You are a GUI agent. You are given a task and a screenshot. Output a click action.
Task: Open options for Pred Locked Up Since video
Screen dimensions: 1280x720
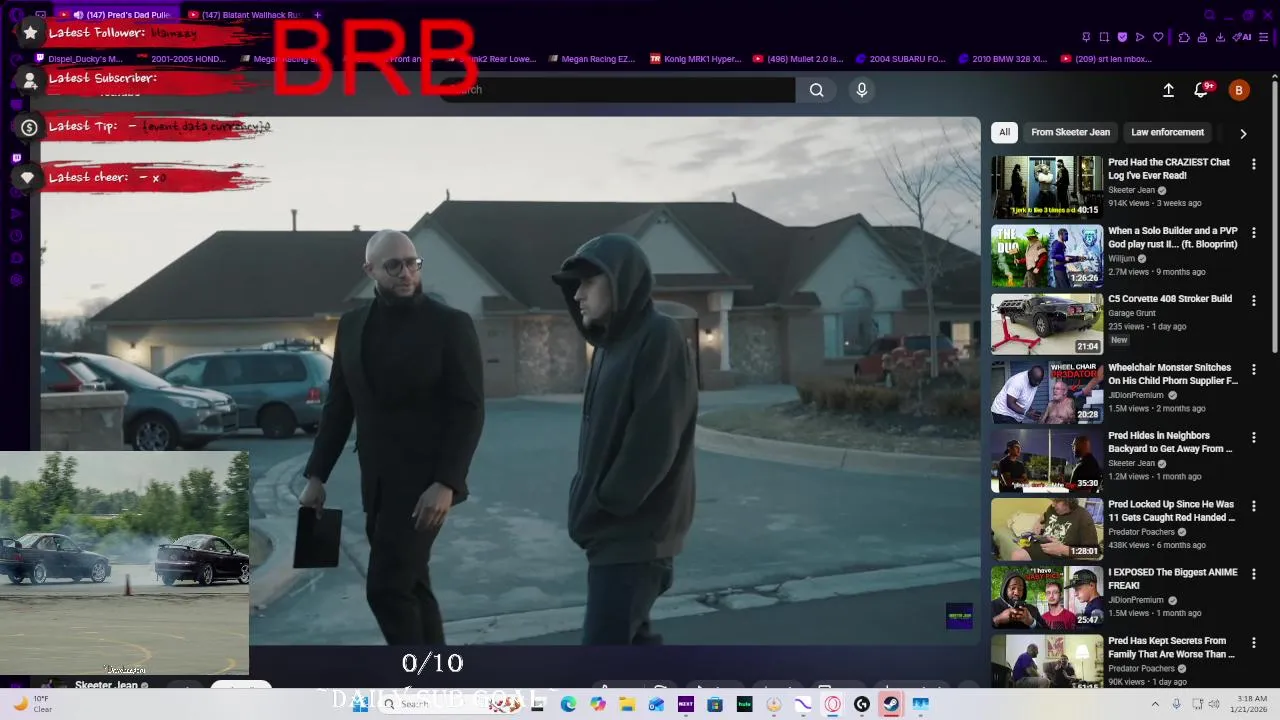tap(1254, 506)
